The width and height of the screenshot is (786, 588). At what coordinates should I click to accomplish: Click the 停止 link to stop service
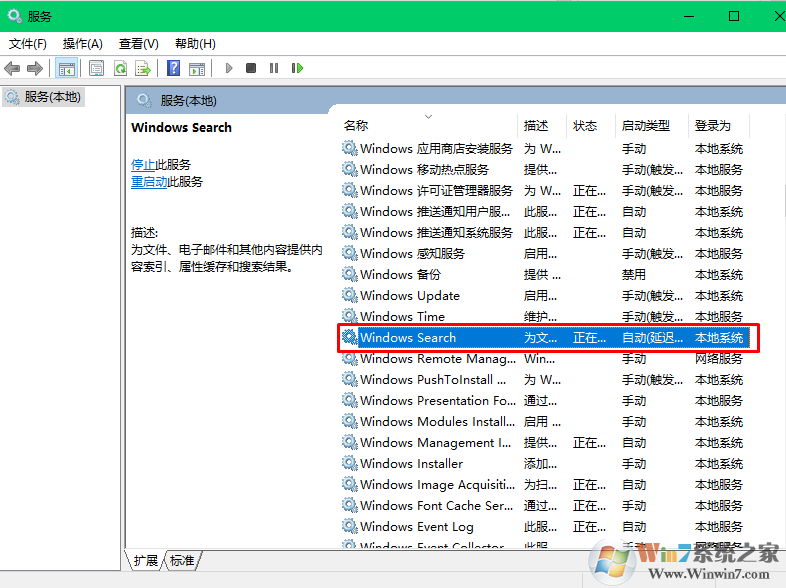pos(143,164)
